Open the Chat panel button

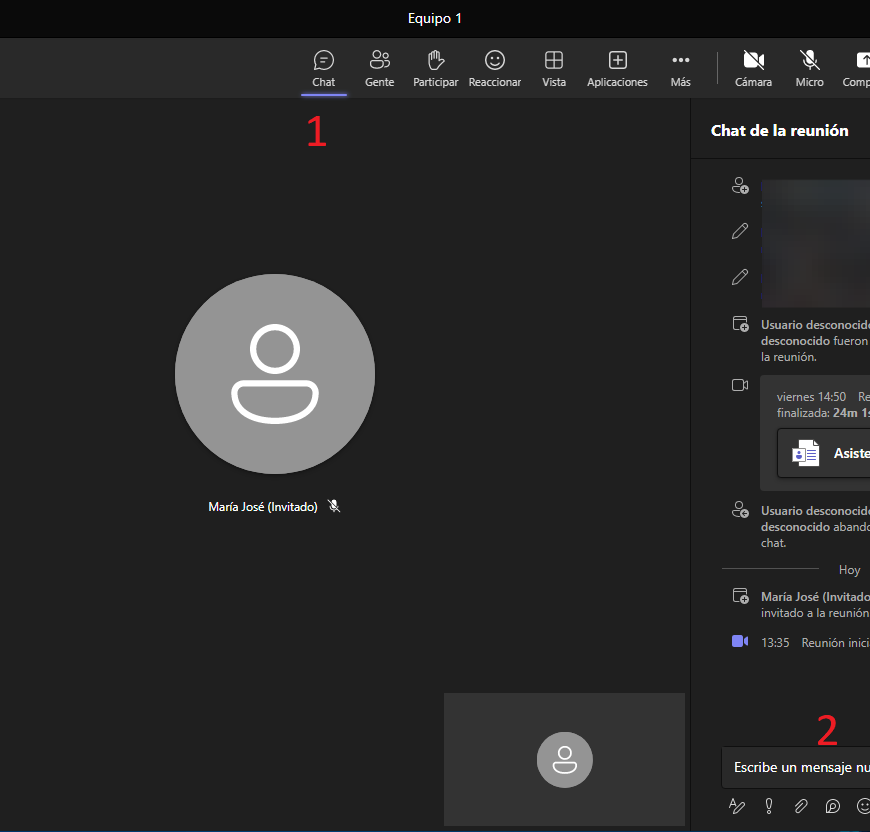(323, 69)
